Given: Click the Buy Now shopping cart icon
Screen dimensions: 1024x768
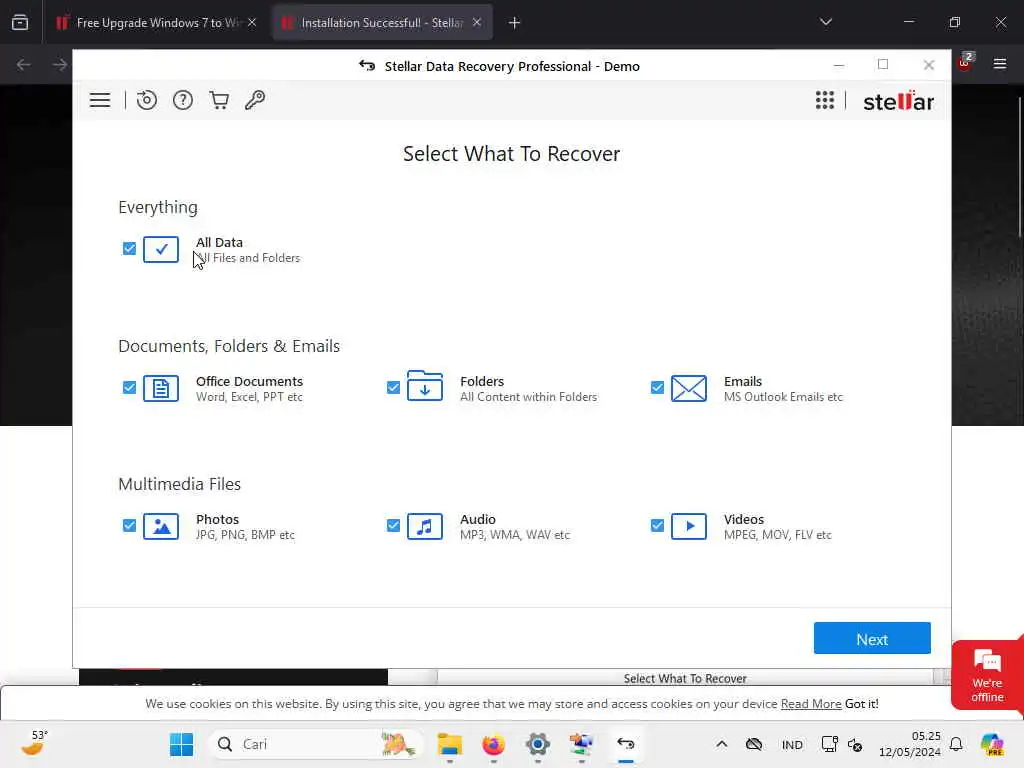Looking at the screenshot, I should pyautogui.click(x=219, y=100).
